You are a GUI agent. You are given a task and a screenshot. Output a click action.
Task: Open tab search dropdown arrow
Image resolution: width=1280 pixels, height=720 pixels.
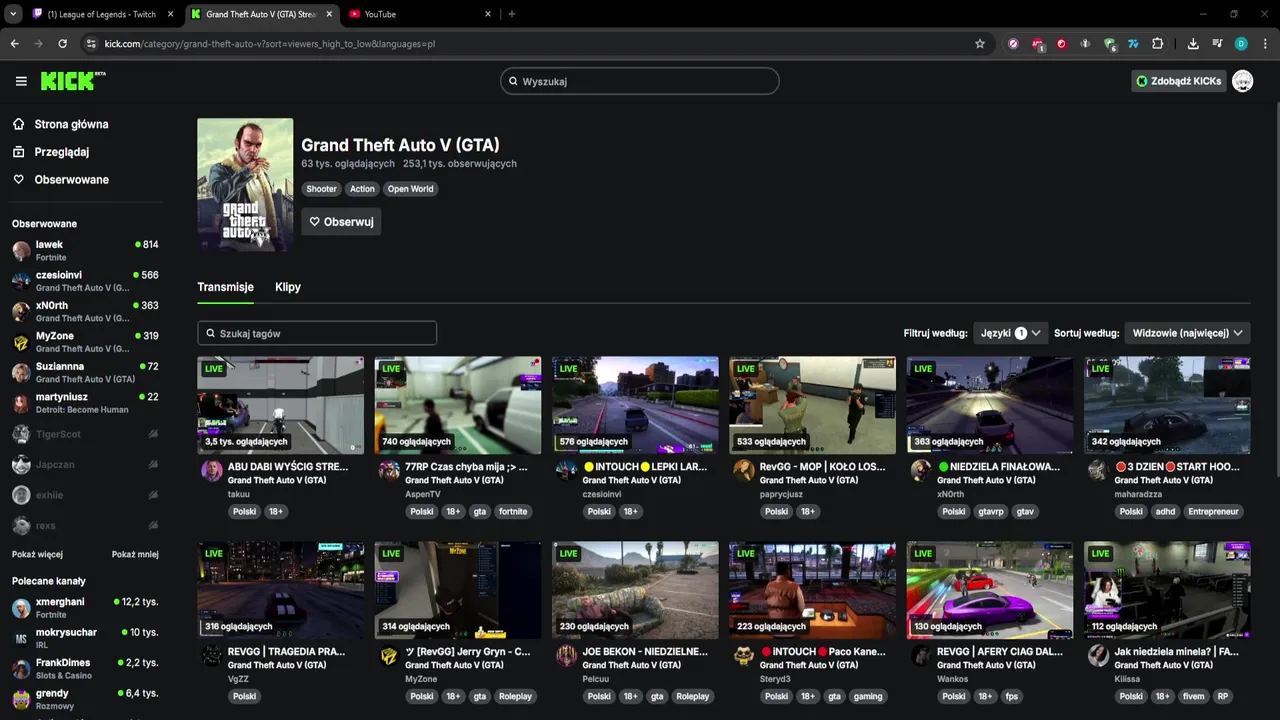pos(13,14)
